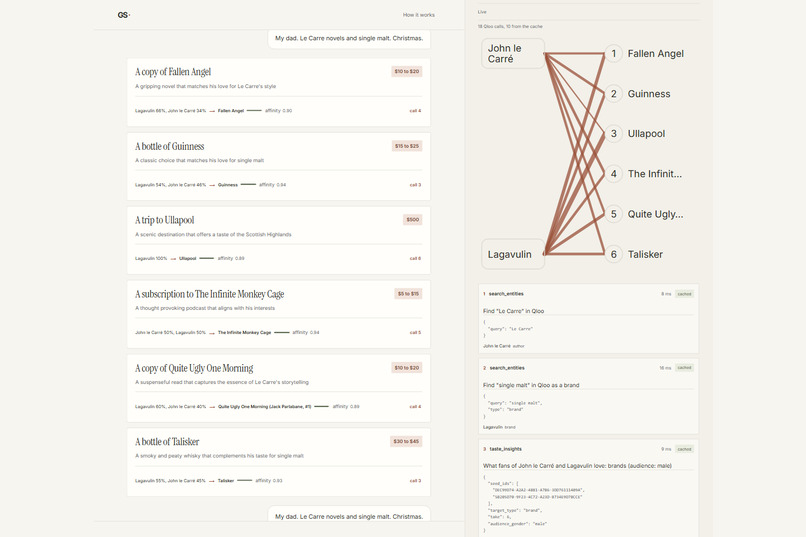This screenshot has width=806, height=537.
Task: Click the $5 to $15 price tag
Action: coord(408,293)
